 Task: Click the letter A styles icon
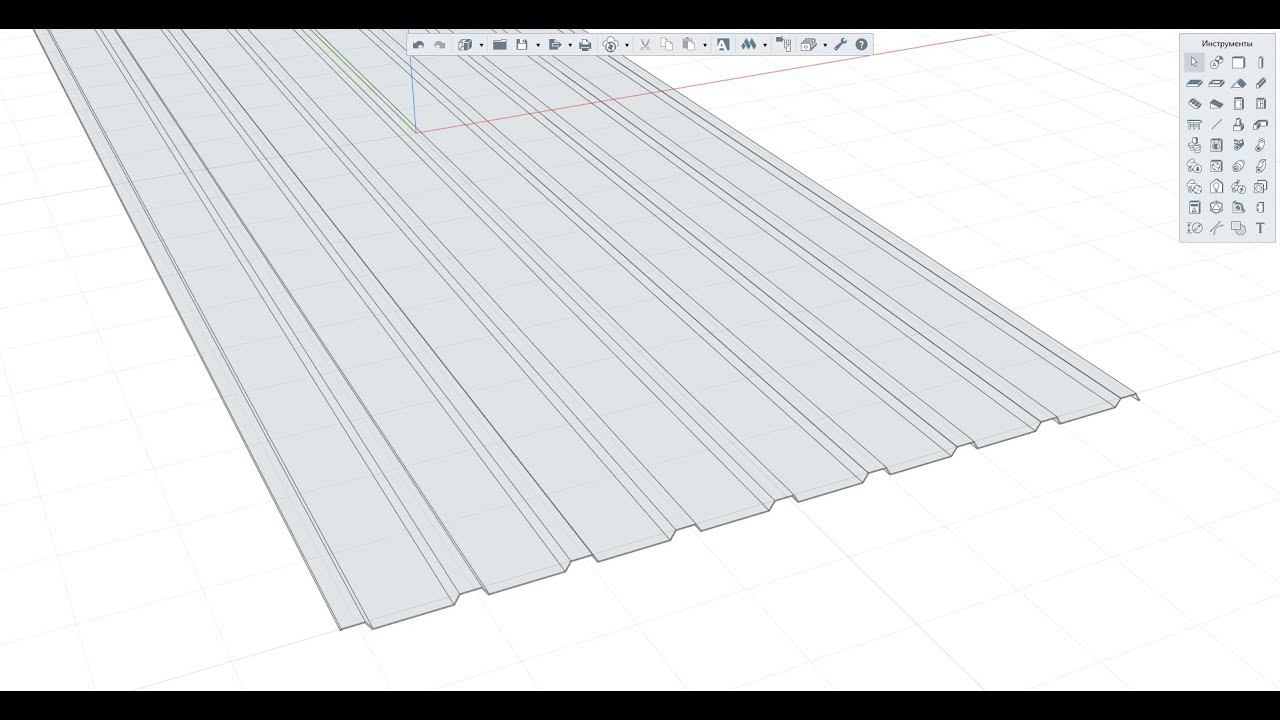coord(723,45)
